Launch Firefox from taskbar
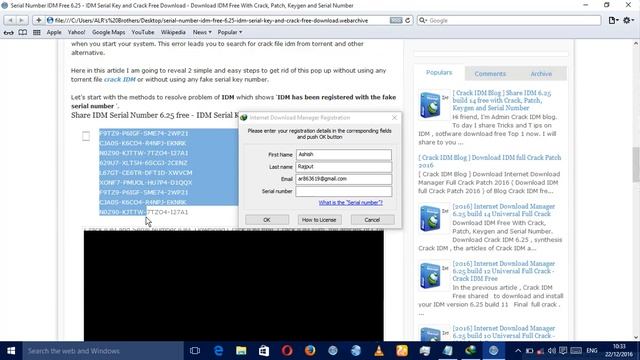The height and width of the screenshot is (360, 640). pos(310,351)
